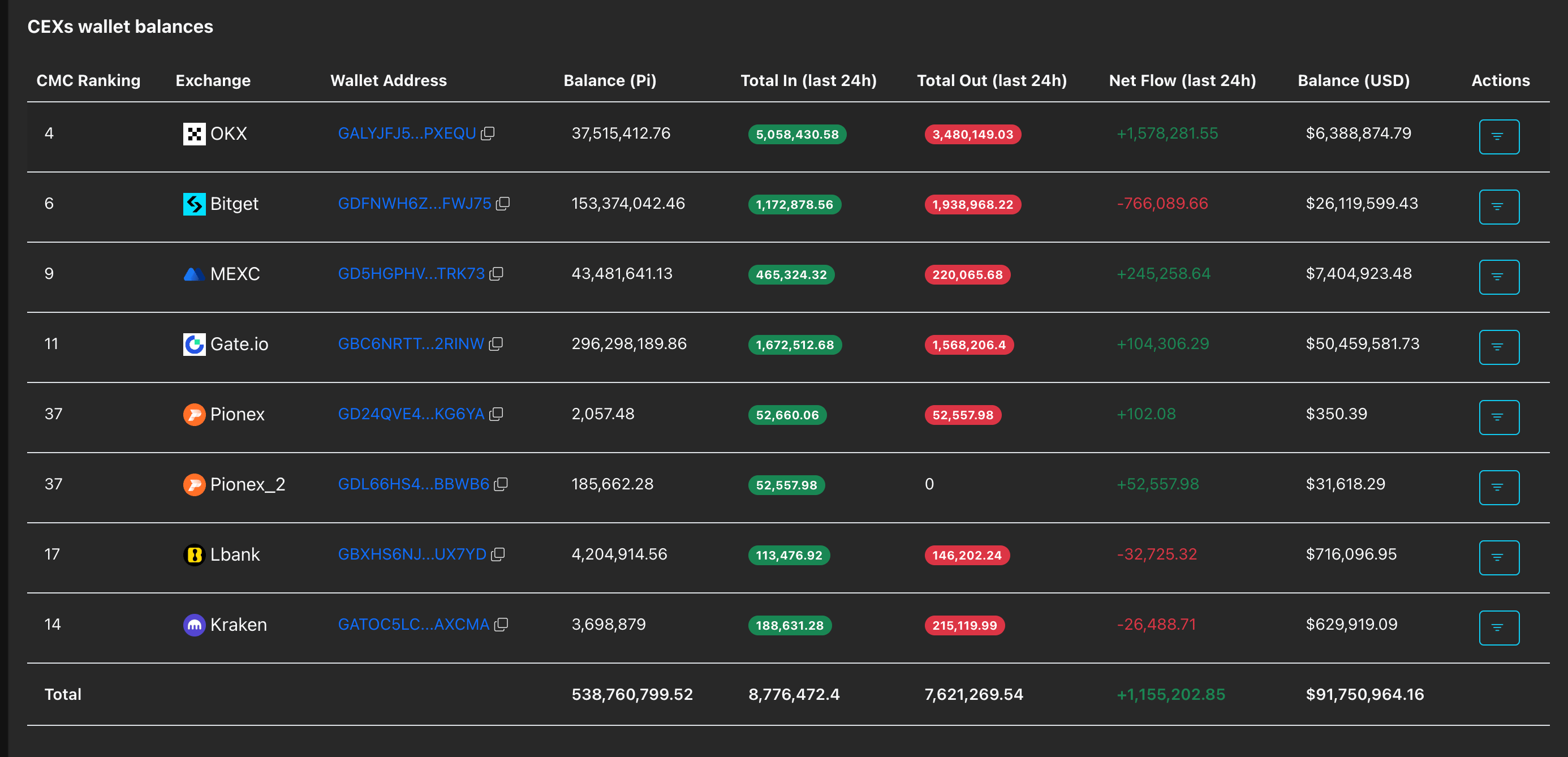Open the OKX row filter action
Screen dimensions: 1568x757
point(1498,136)
